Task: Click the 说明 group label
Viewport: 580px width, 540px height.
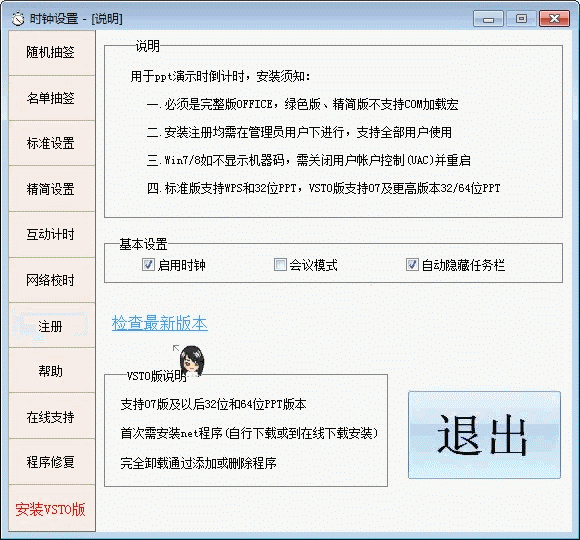Action: tap(147, 46)
